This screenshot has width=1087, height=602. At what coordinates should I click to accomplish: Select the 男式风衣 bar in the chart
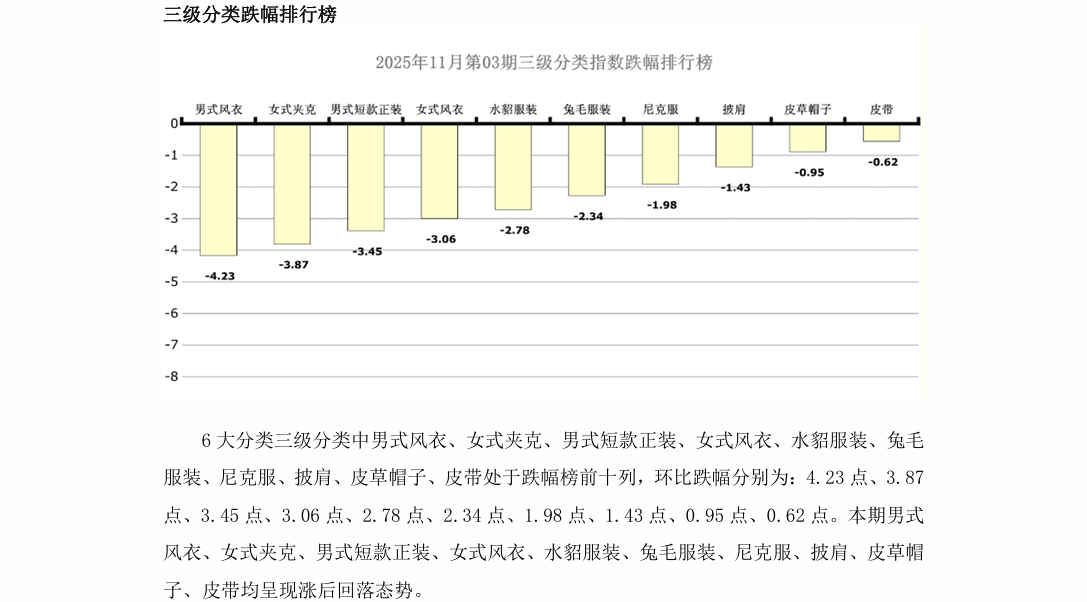(x=218, y=190)
